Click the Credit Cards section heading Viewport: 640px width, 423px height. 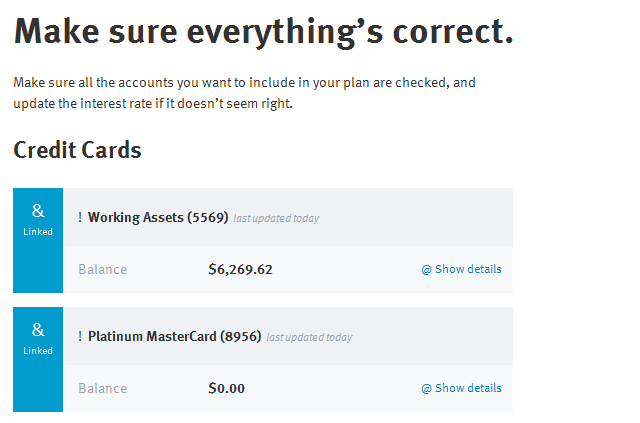tap(77, 150)
